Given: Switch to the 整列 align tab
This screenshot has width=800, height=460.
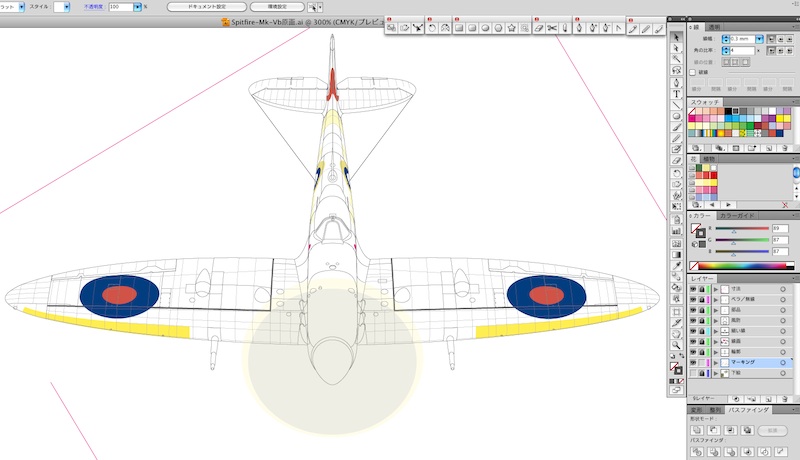Looking at the screenshot, I should (715, 410).
